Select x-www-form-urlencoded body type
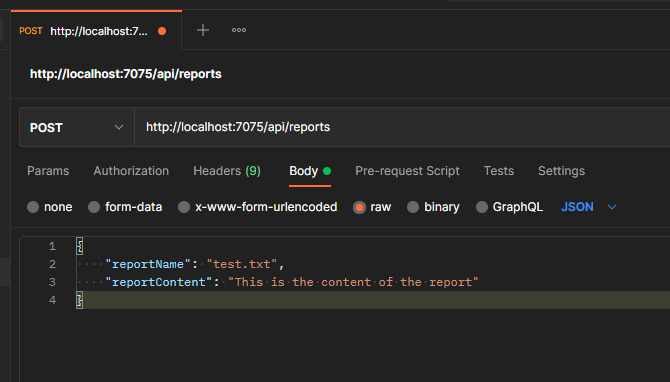The height and width of the screenshot is (382, 670). click(x=184, y=207)
